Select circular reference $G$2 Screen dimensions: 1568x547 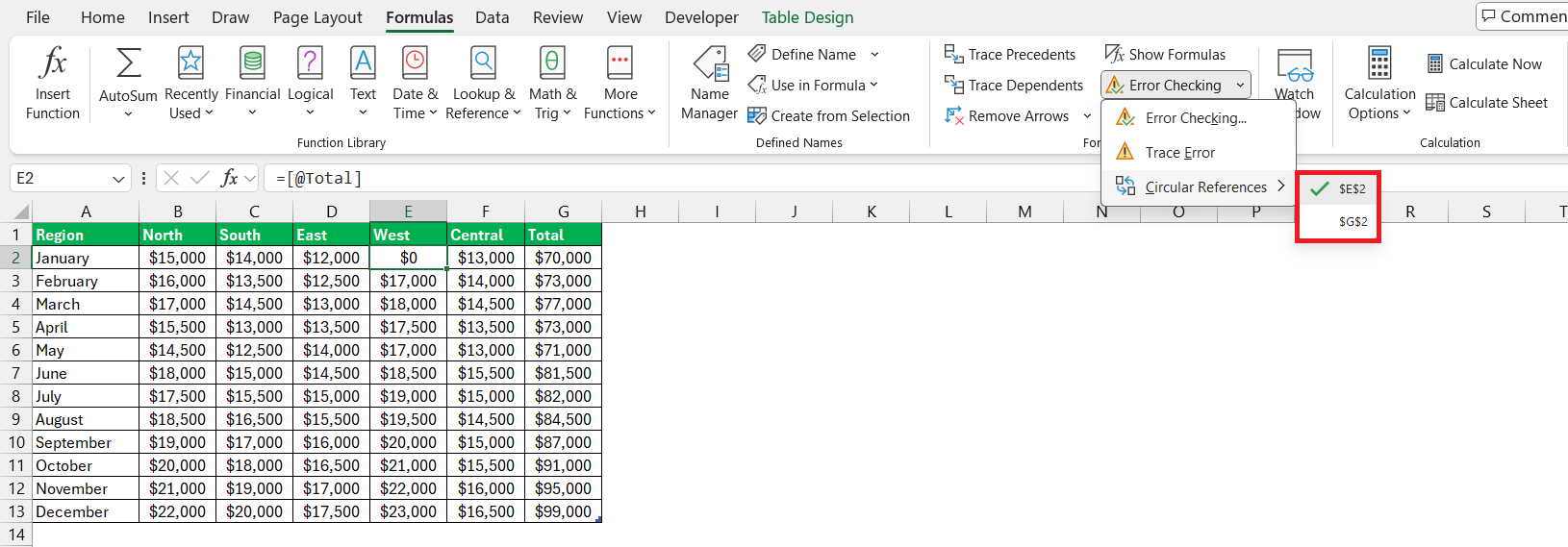(1338, 221)
